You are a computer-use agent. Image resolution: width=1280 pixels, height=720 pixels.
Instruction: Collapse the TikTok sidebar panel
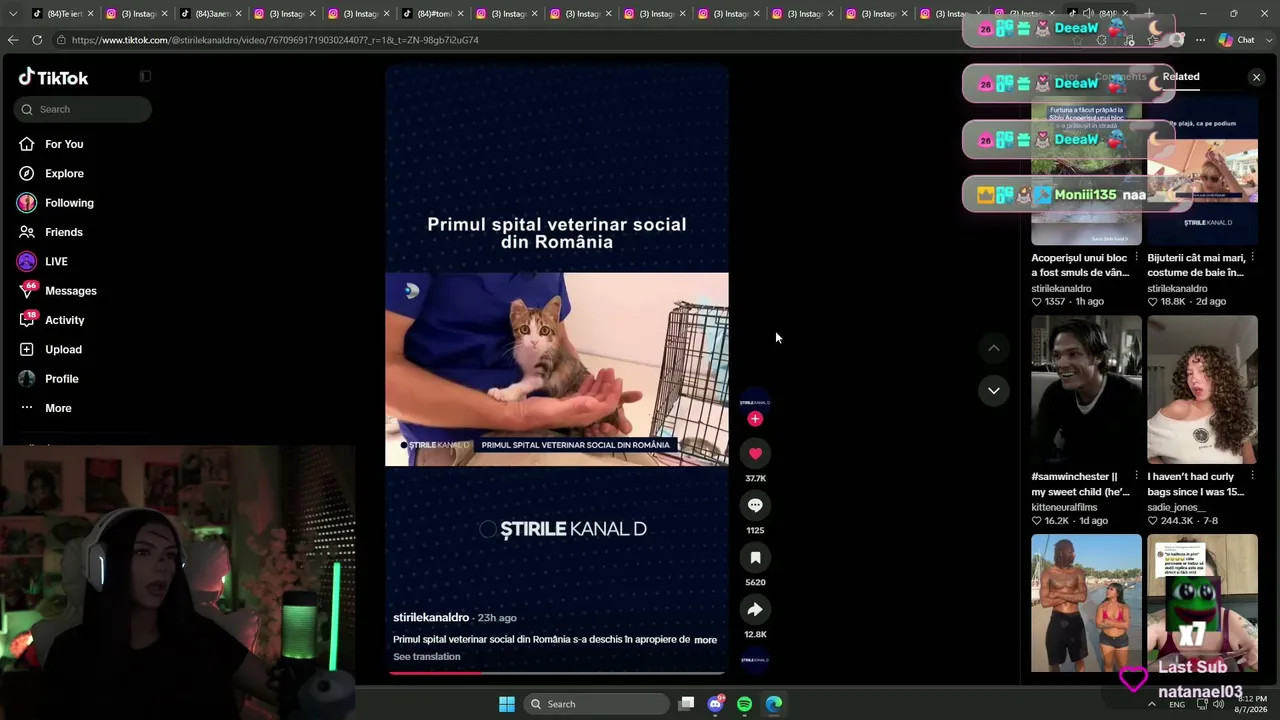[145, 76]
